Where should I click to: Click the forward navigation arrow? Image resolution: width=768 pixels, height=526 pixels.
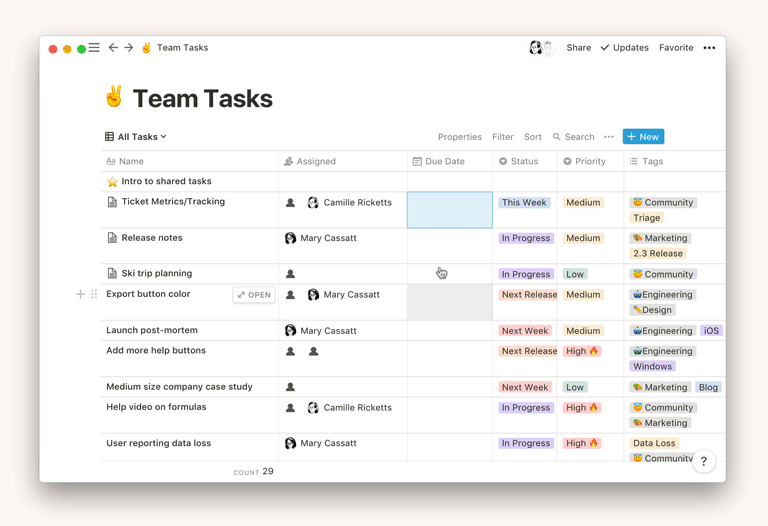[129, 48]
